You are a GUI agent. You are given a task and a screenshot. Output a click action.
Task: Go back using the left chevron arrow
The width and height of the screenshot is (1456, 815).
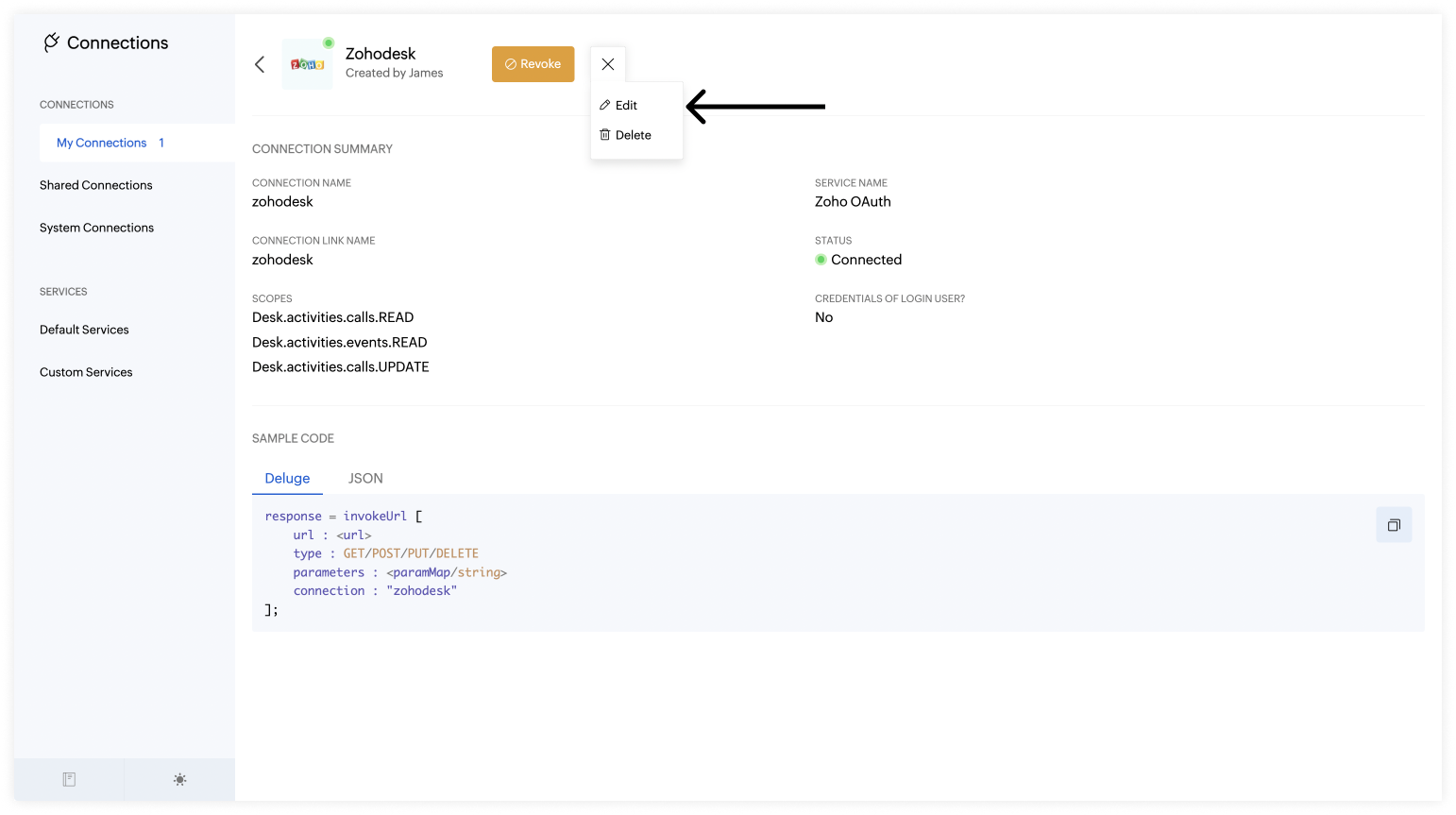260,64
